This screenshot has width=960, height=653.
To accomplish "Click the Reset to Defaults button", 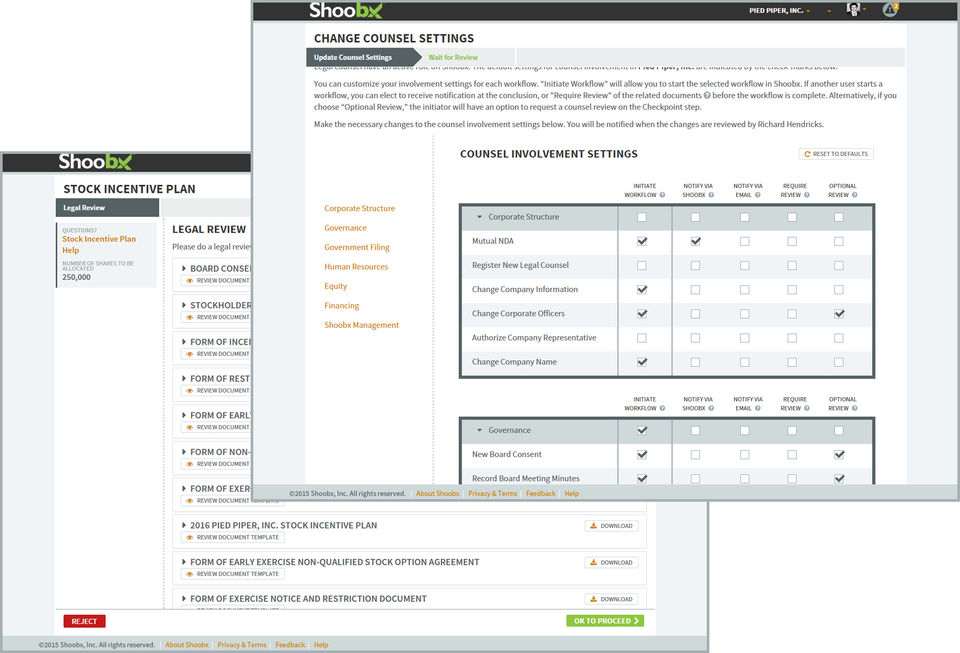I will pos(836,154).
